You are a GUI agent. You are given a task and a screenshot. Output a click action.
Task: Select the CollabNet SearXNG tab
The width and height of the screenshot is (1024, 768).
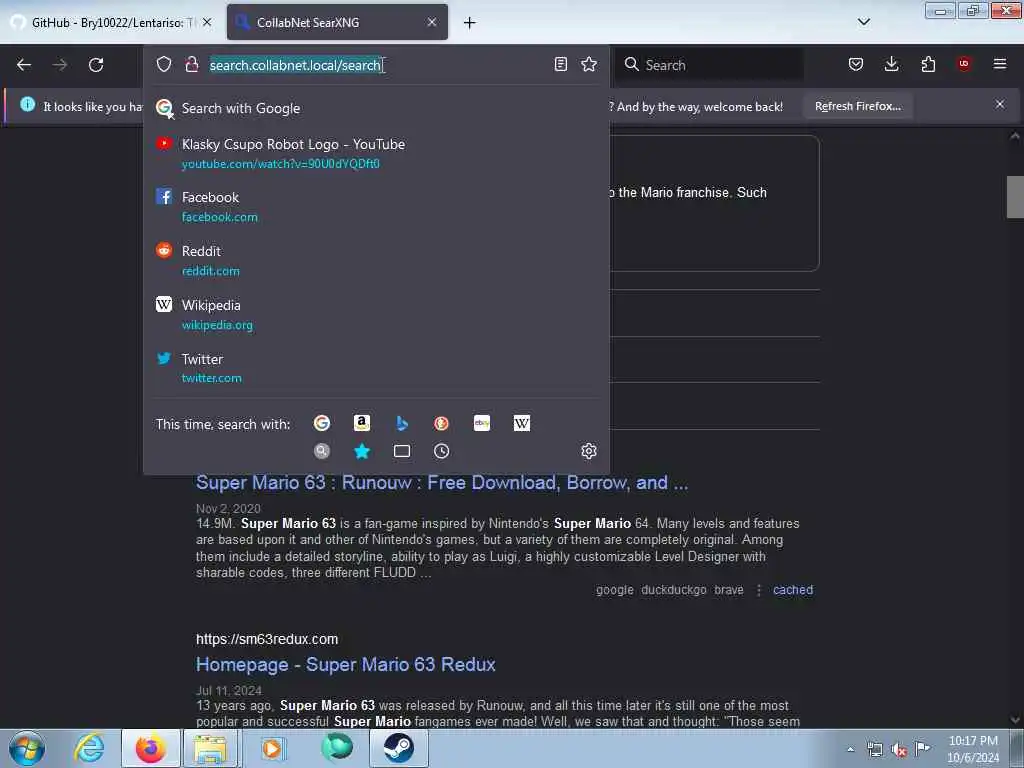pyautogui.click(x=337, y=22)
